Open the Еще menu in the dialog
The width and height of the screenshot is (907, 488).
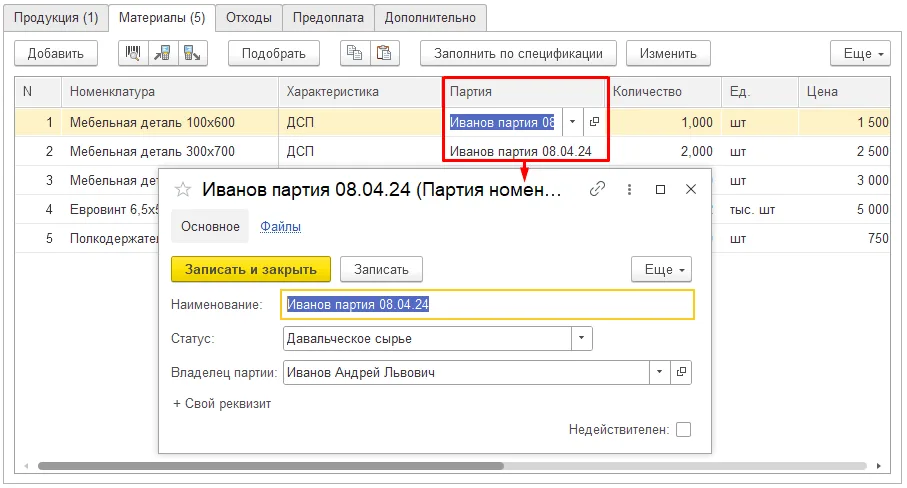pos(661,269)
